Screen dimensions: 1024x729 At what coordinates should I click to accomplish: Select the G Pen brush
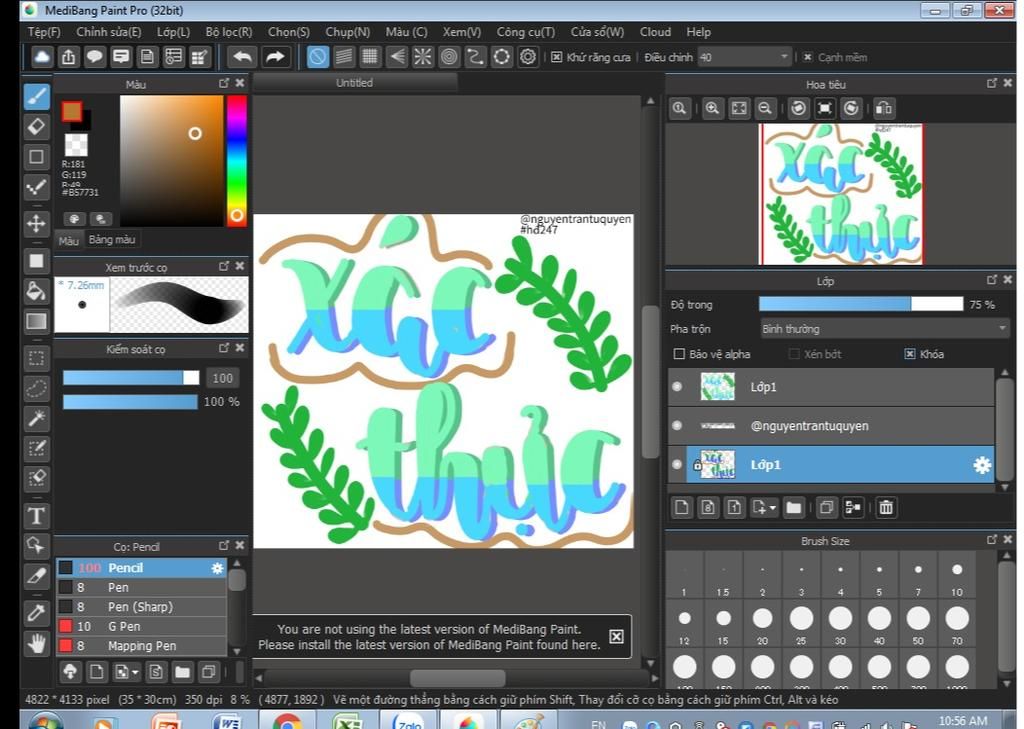point(141,626)
